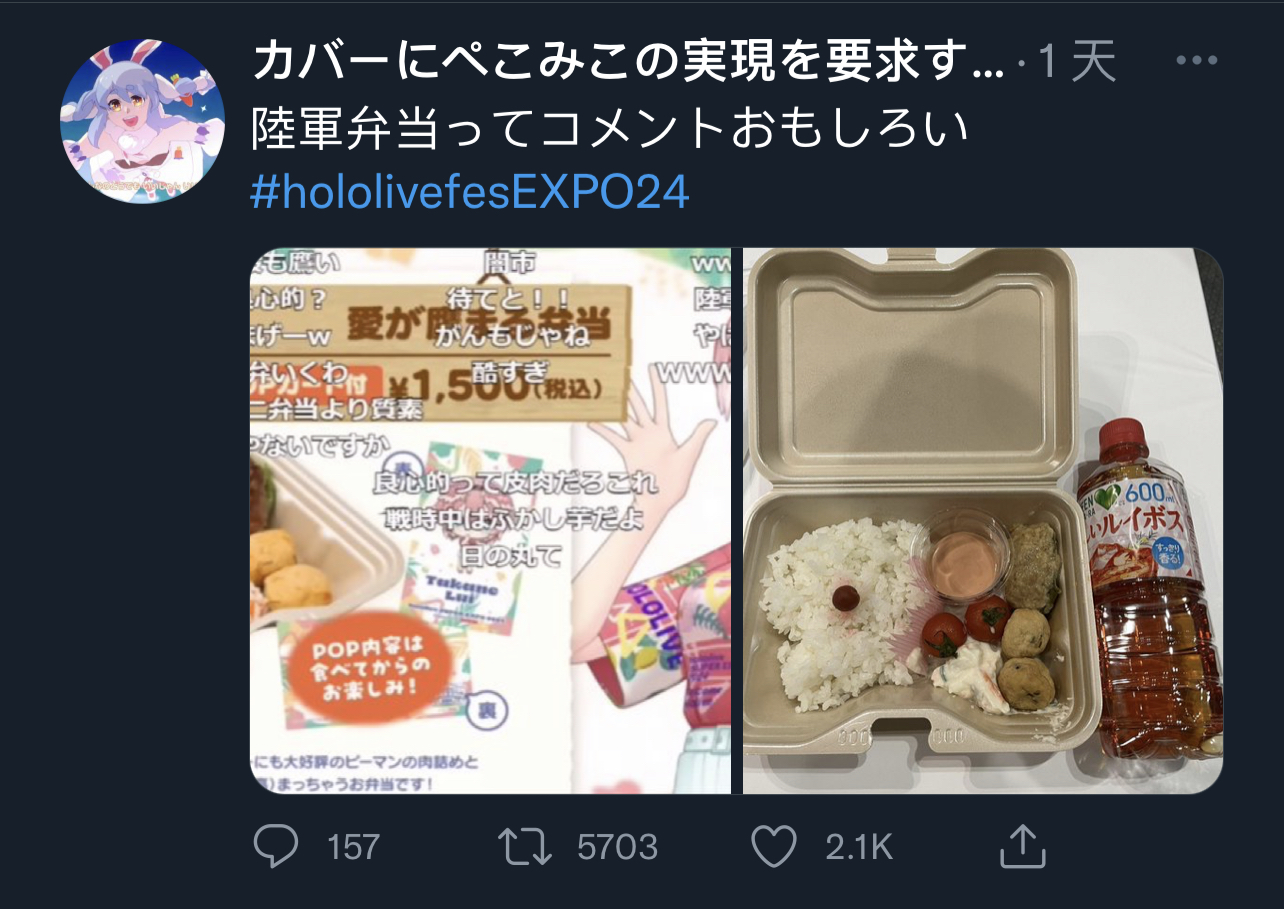
Task: View the 5703 retweet count
Action: [617, 848]
